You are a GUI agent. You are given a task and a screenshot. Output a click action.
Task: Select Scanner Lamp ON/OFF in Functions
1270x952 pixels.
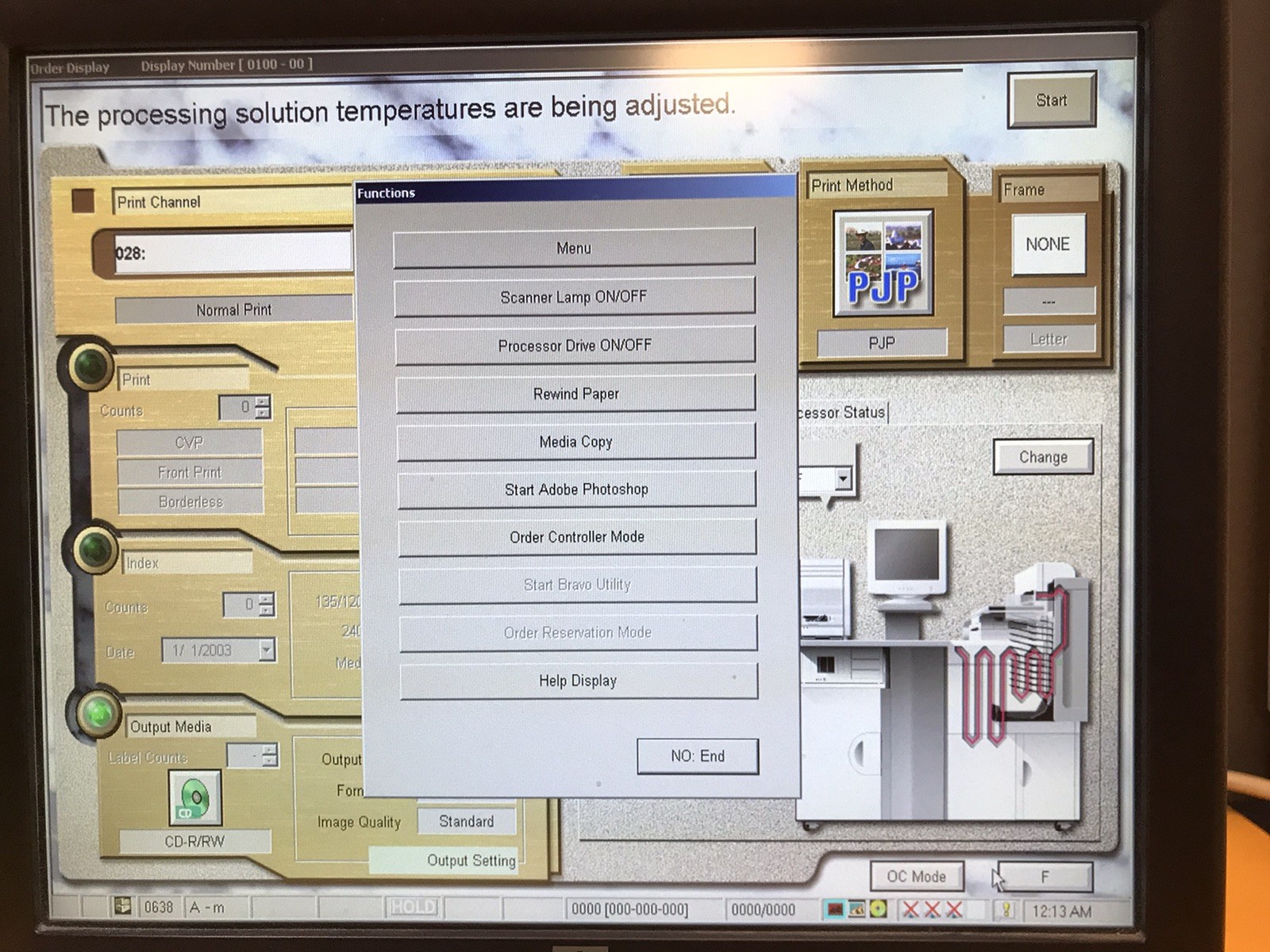(x=574, y=297)
